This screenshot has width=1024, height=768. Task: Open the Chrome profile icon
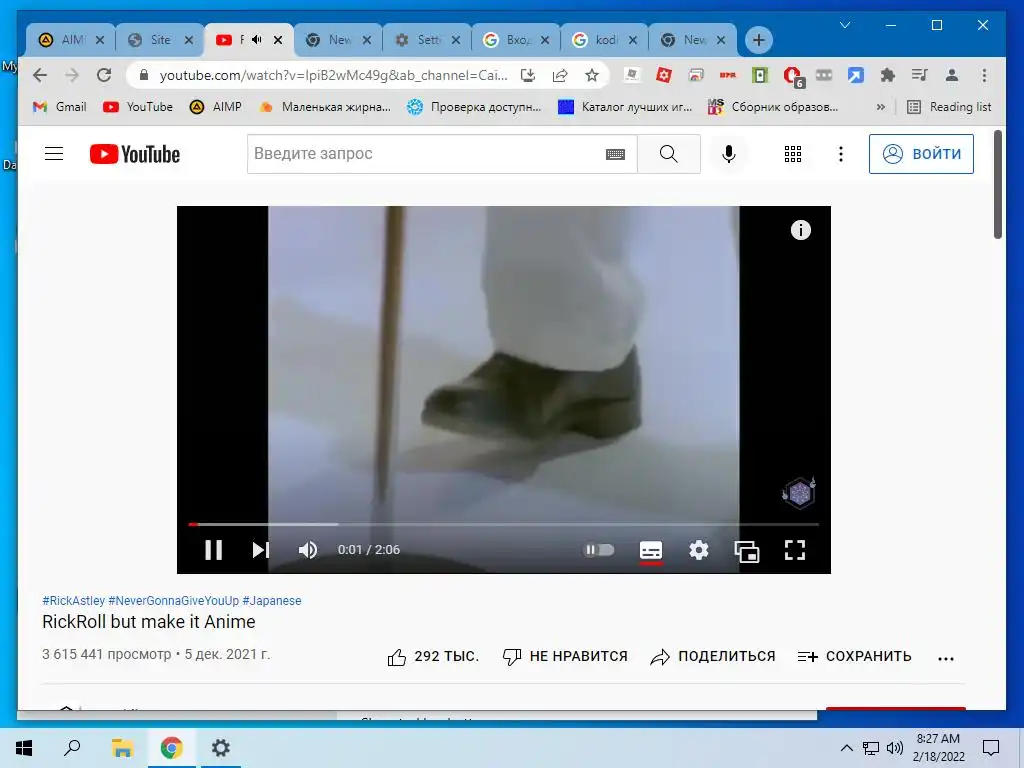point(952,75)
